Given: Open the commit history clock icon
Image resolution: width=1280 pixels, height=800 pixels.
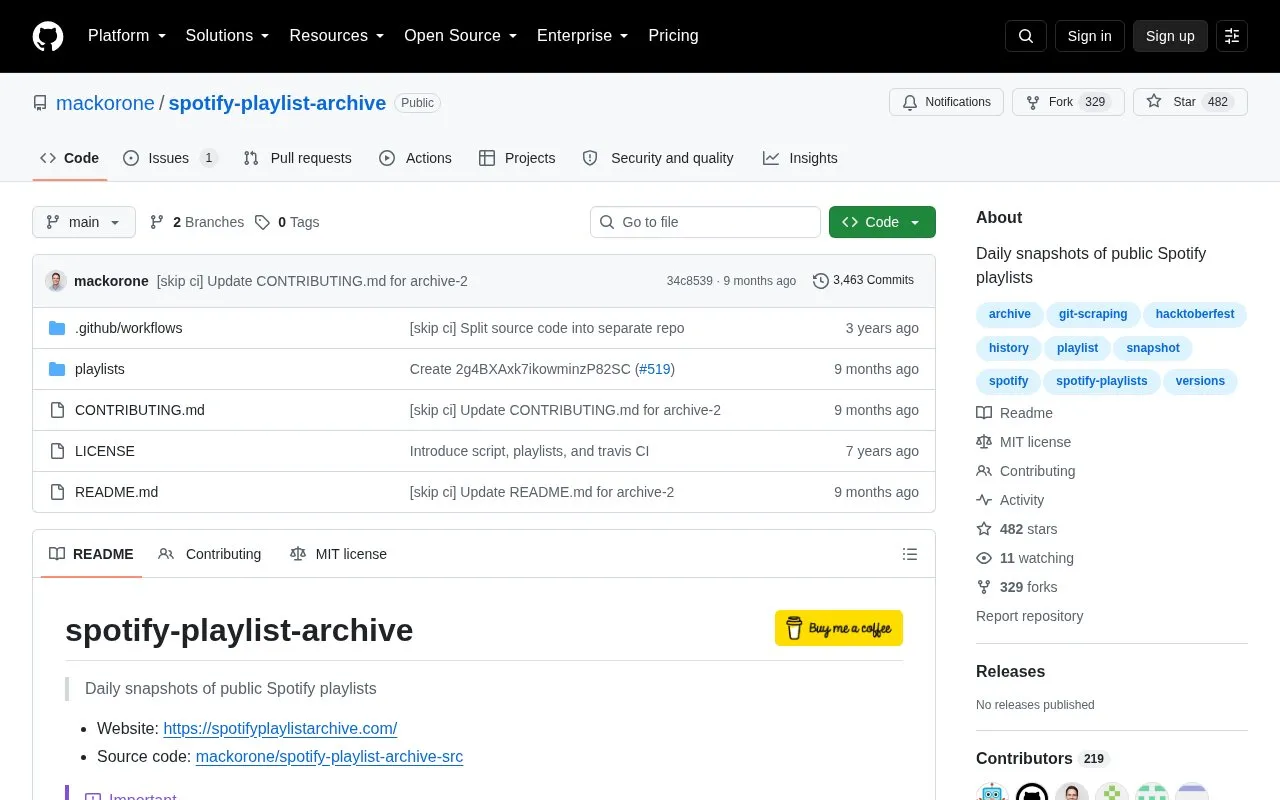Looking at the screenshot, I should (x=821, y=281).
